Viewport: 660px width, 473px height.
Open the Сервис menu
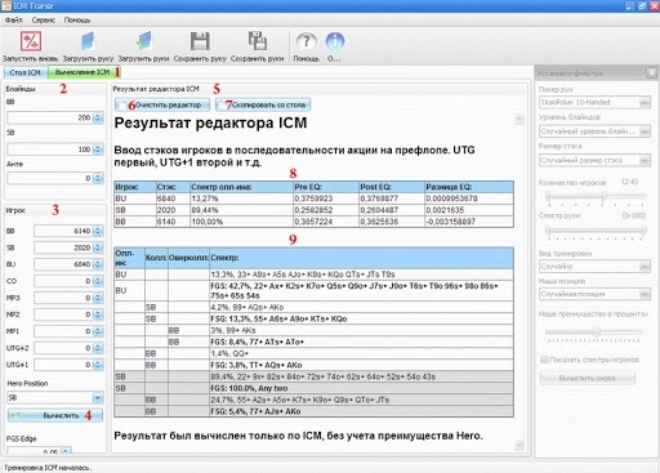43,20
